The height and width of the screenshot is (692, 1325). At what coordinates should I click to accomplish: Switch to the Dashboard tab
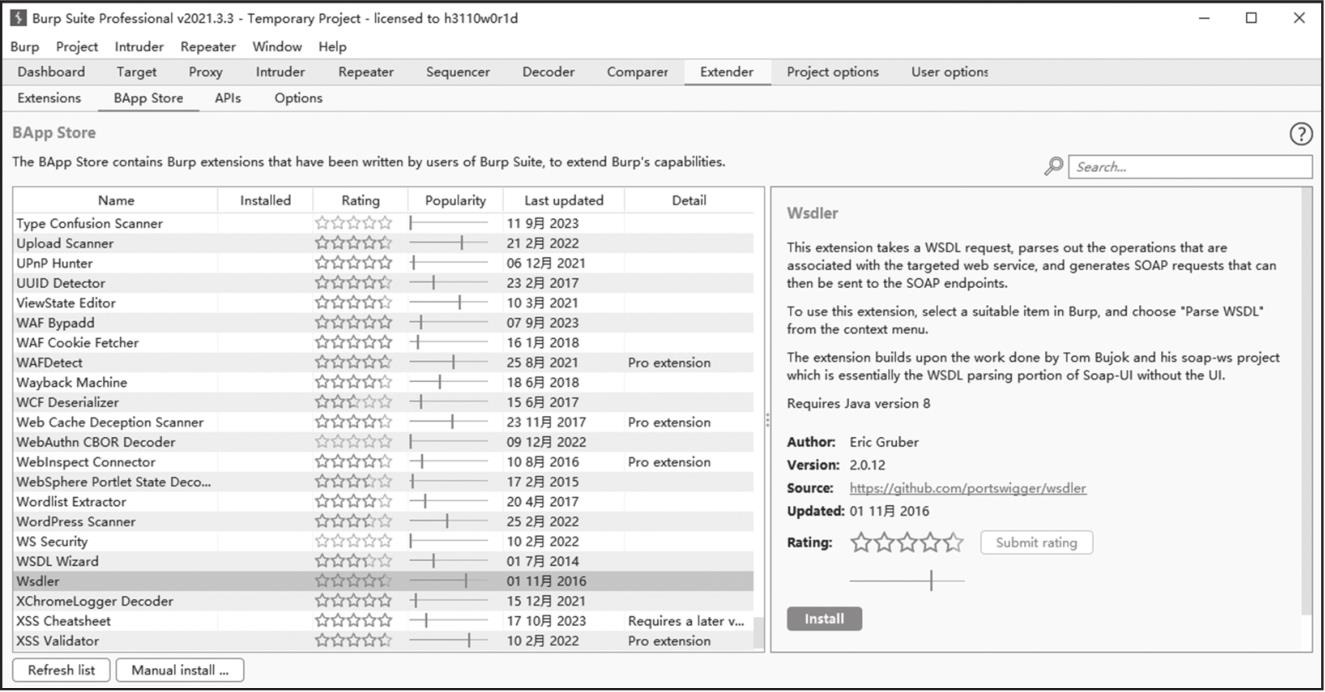point(51,72)
